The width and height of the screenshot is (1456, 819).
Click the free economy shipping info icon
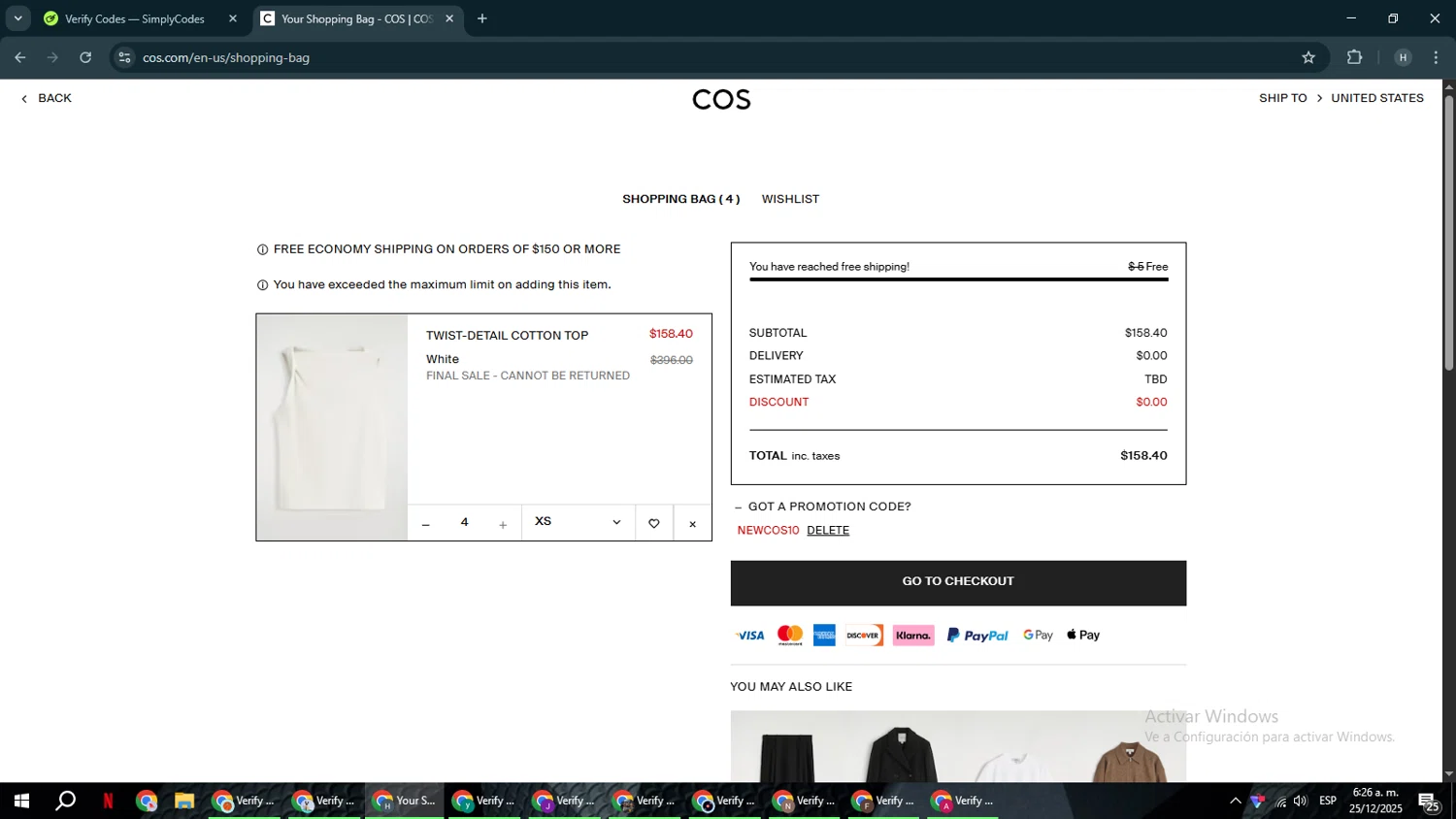click(x=262, y=250)
